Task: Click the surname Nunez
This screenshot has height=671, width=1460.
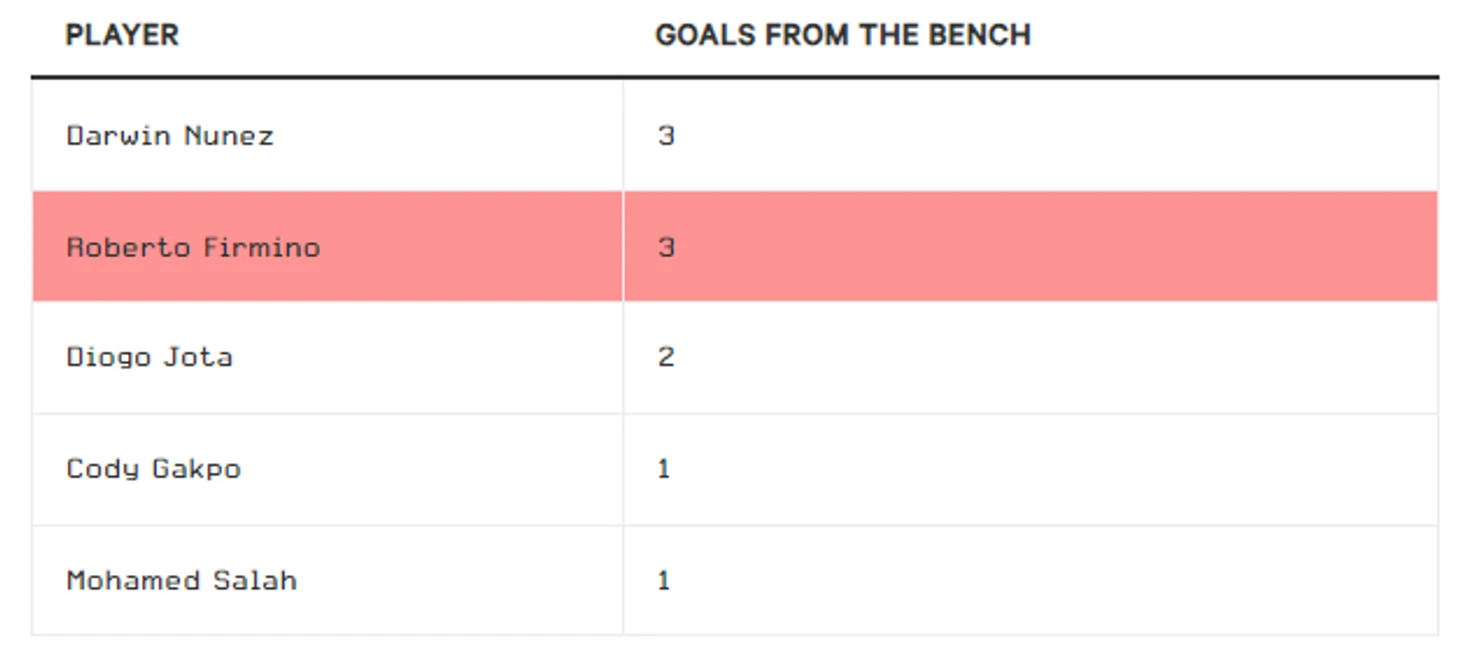Action: (x=229, y=136)
